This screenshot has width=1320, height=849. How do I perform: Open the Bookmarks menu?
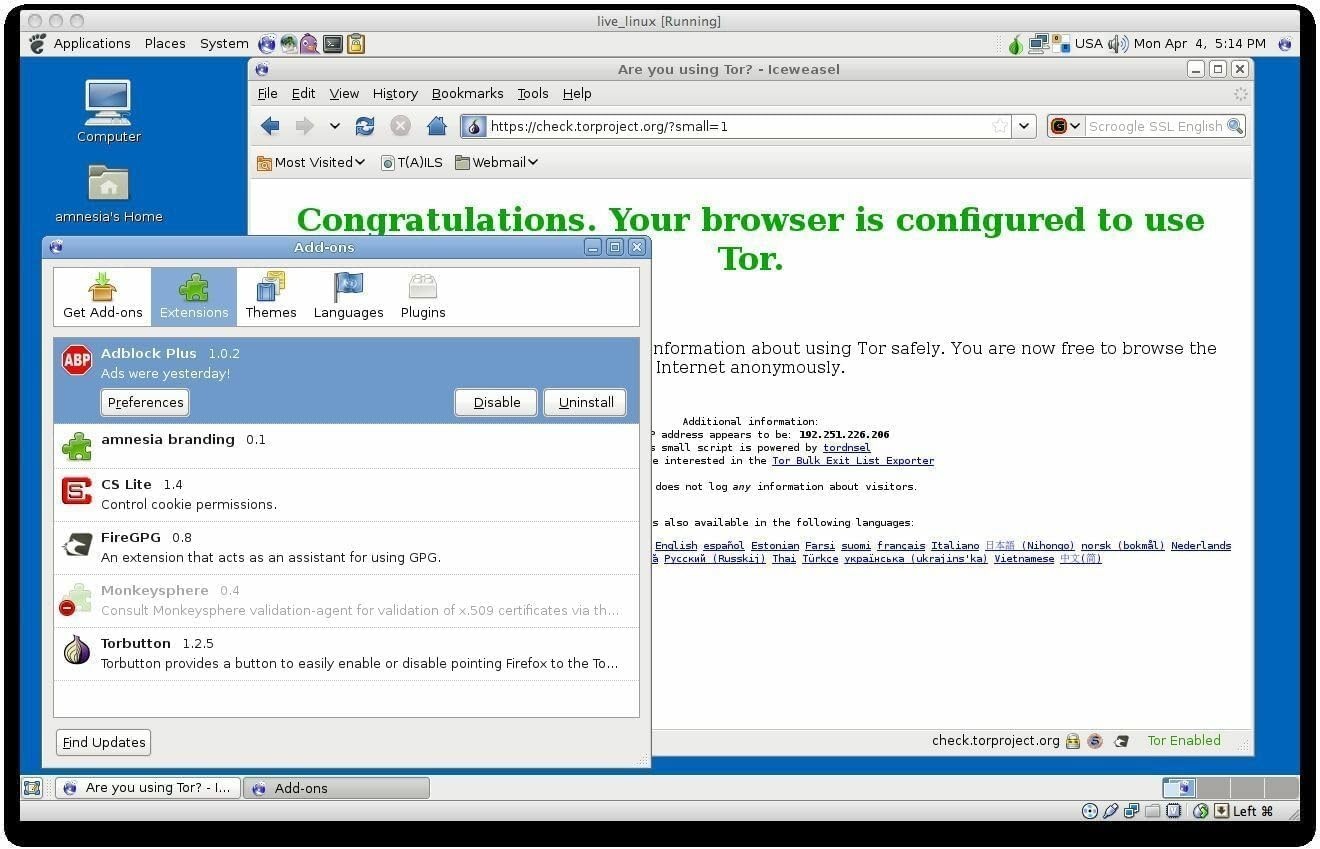[467, 93]
